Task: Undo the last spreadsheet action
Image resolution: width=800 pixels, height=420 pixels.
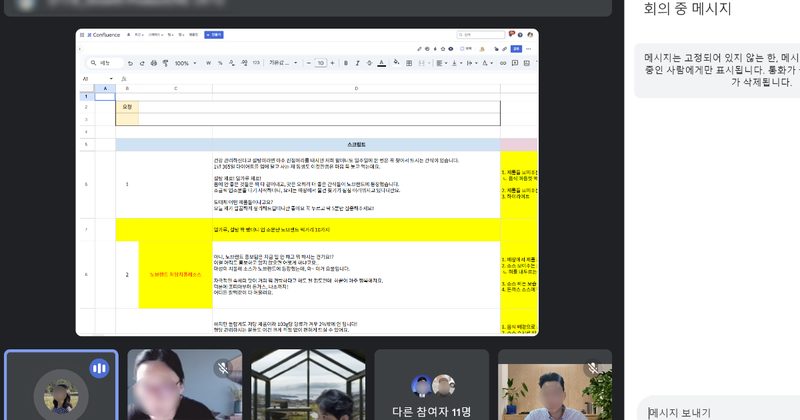Action: [131, 63]
